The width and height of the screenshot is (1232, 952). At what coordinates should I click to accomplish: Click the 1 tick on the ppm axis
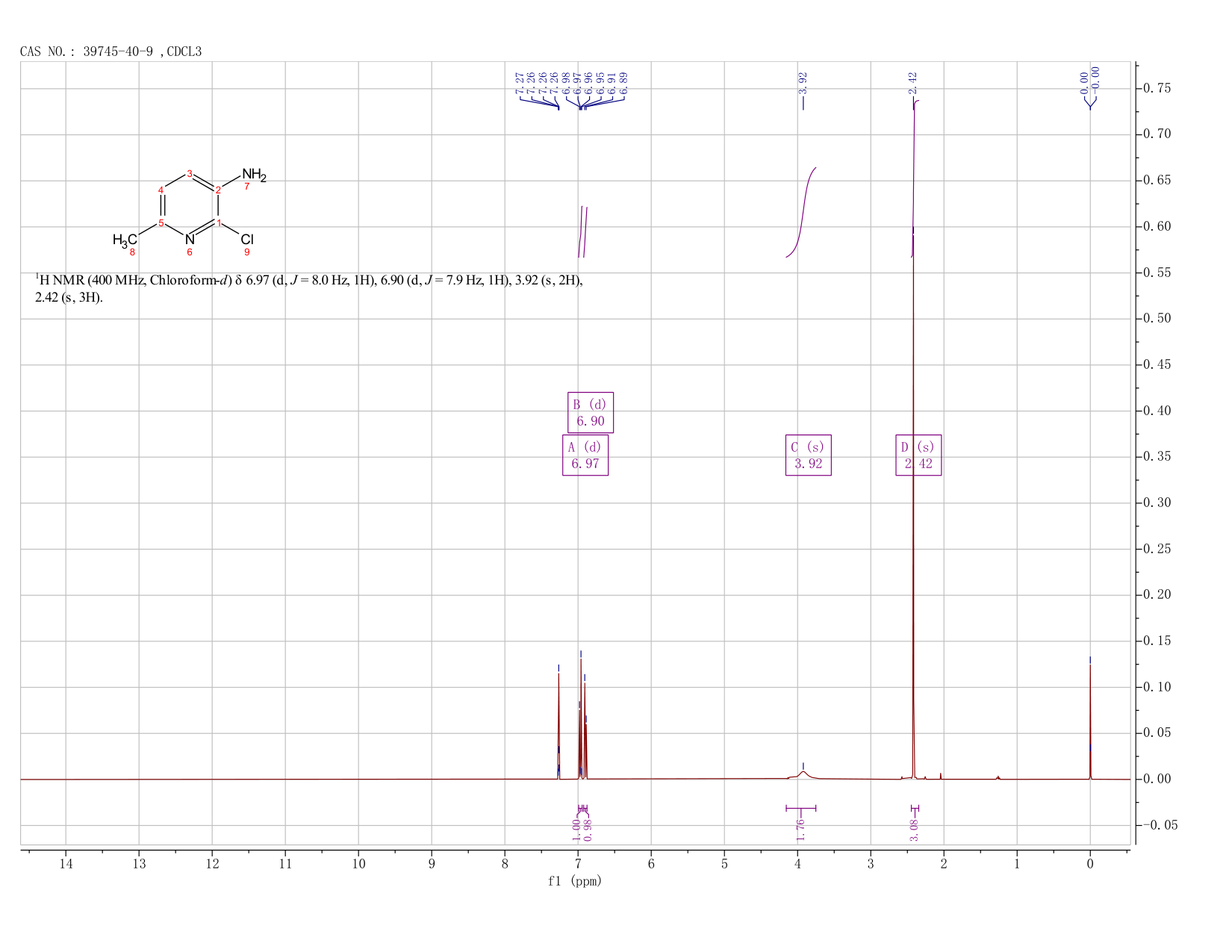pyautogui.click(x=1017, y=864)
